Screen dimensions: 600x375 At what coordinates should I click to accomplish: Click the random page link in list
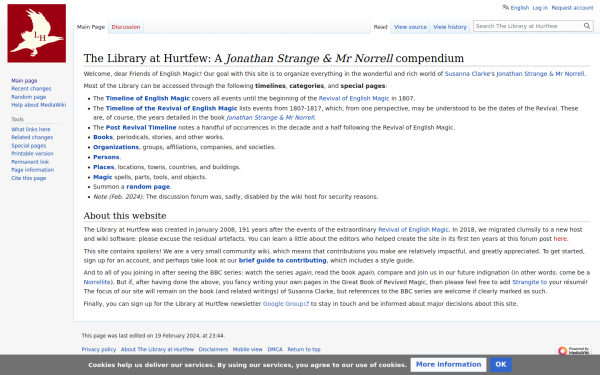pyautogui.click(x=148, y=187)
